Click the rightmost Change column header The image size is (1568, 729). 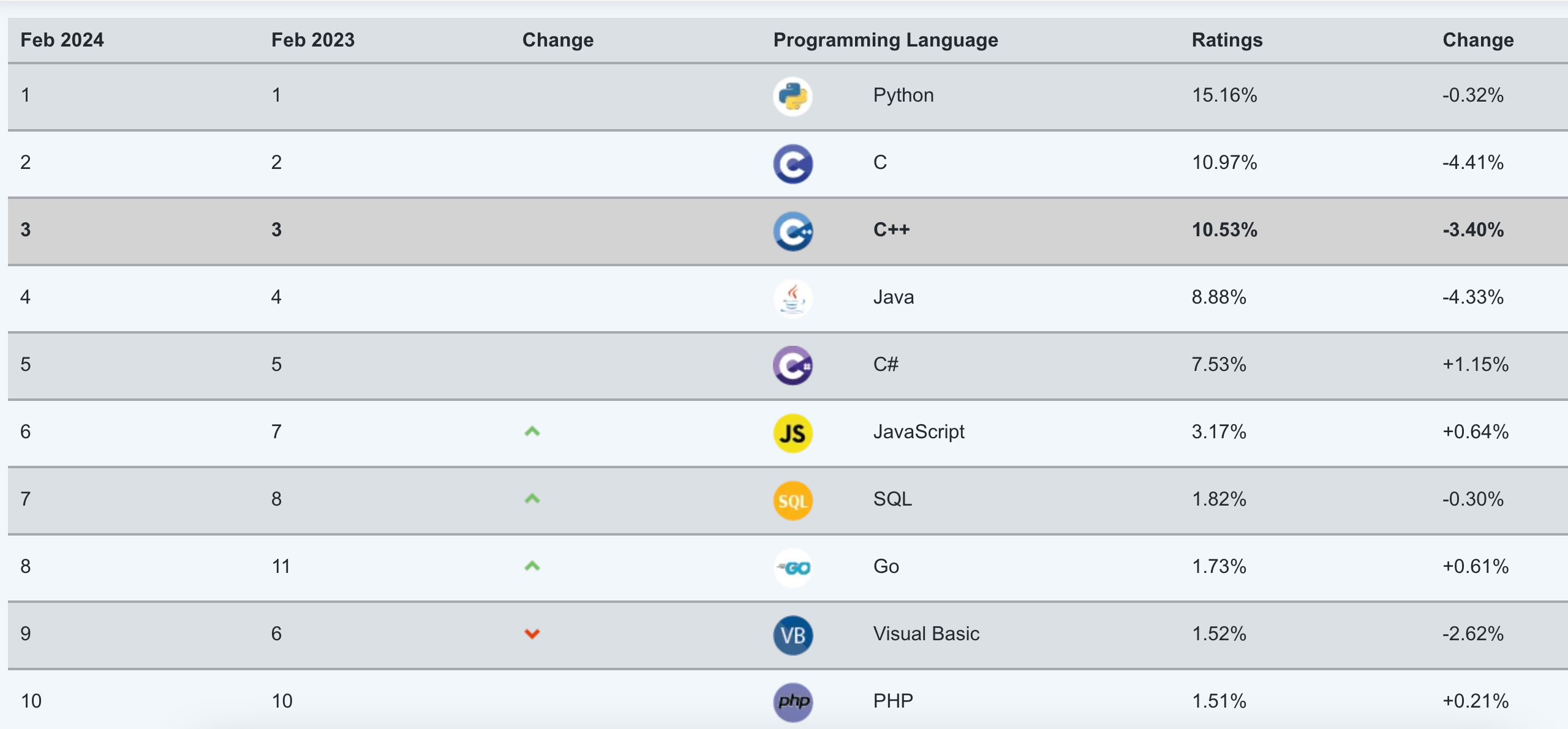[1477, 40]
